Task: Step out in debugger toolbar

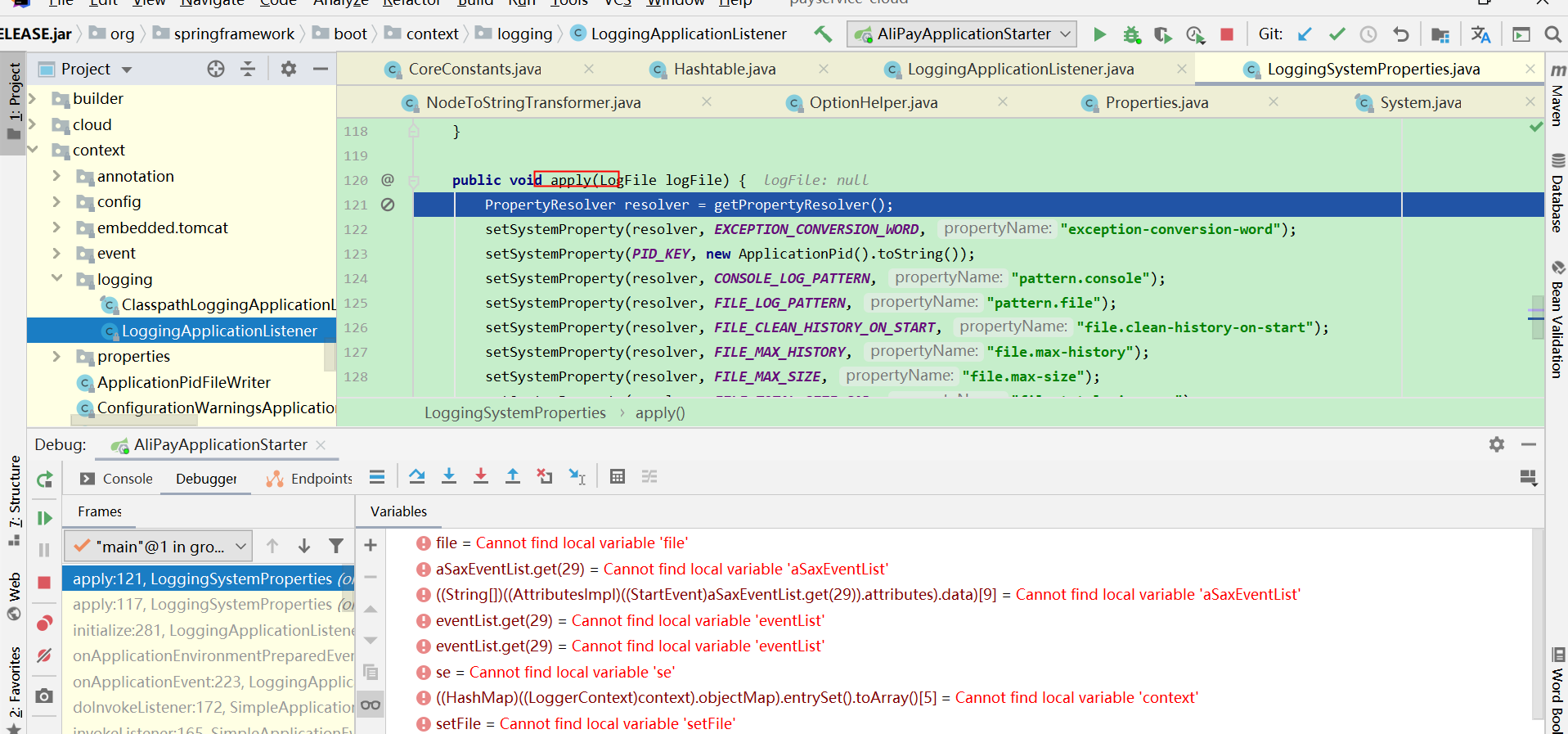Action: (513, 476)
